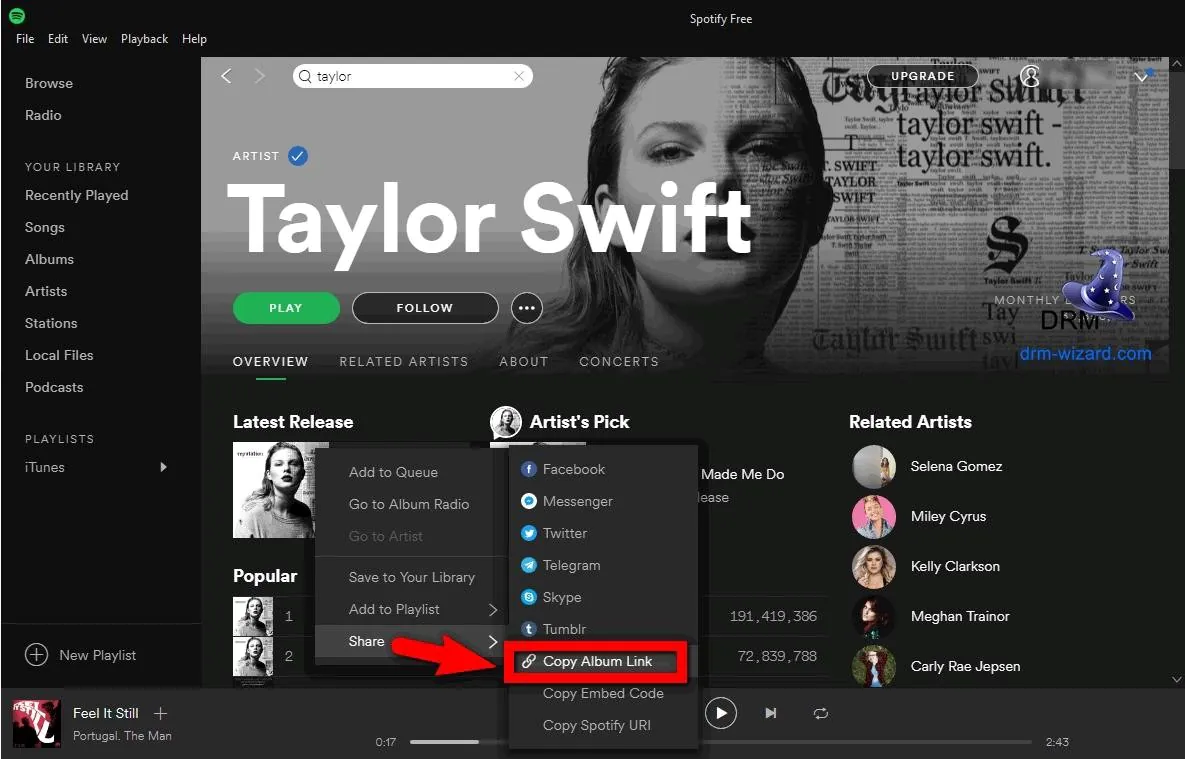
Task: Open Podcasts in sidebar
Action: [54, 387]
